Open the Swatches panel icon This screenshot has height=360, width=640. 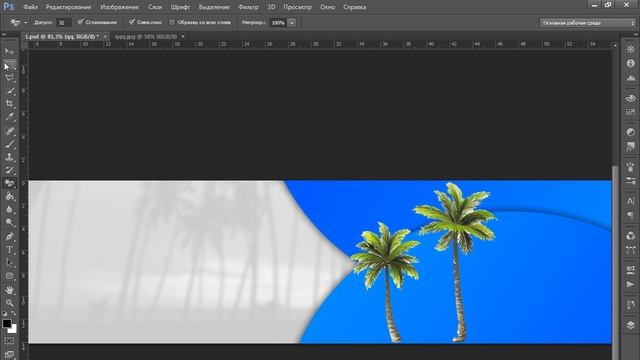[631, 112]
